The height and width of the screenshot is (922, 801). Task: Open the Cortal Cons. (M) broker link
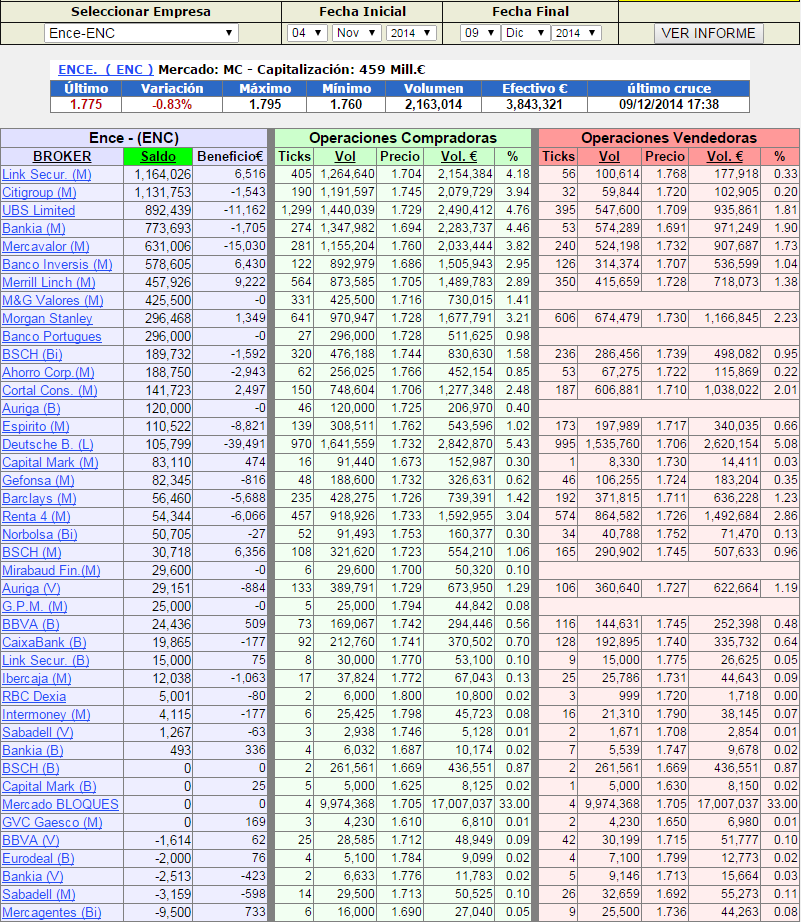[49, 390]
